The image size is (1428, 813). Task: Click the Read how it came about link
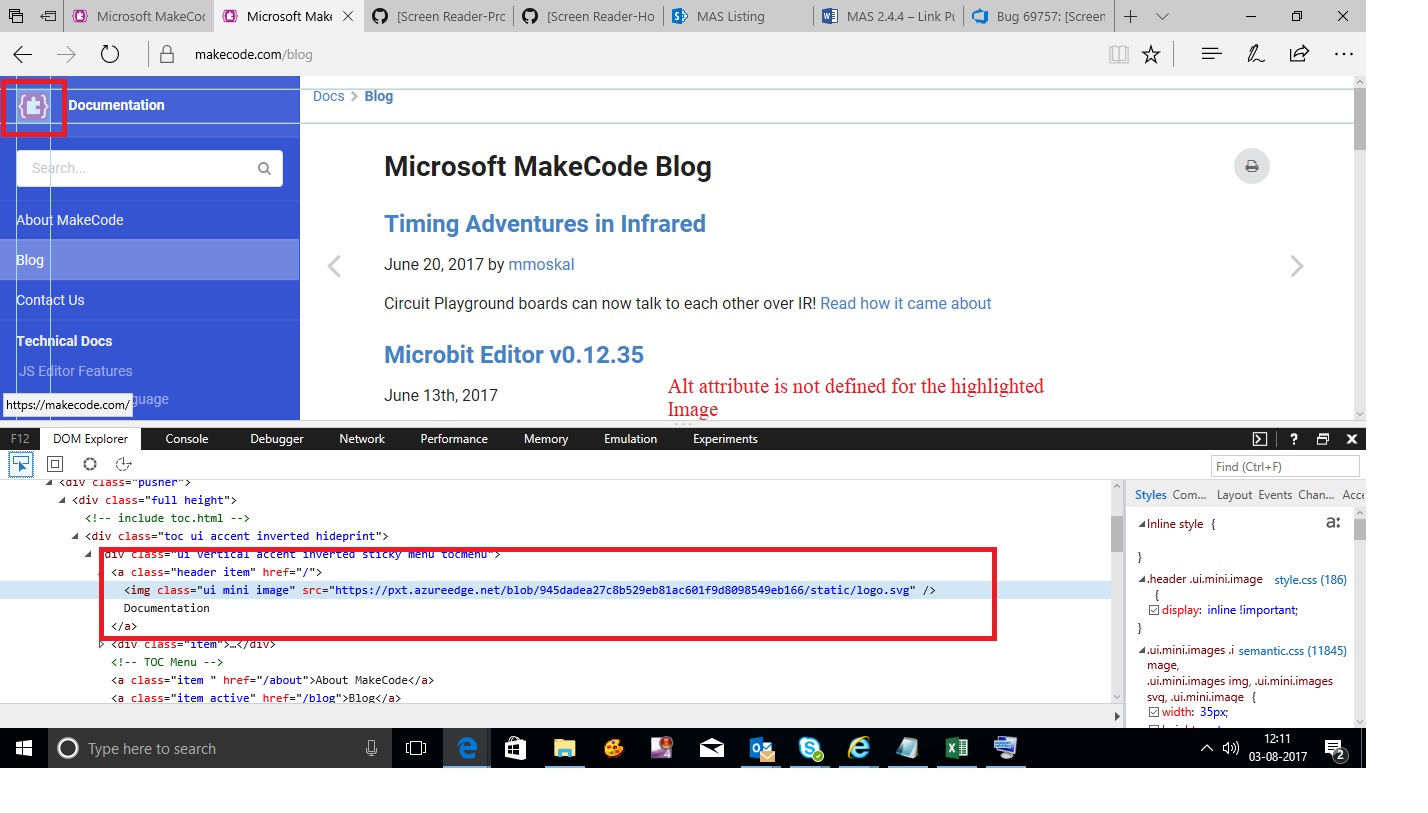905,303
